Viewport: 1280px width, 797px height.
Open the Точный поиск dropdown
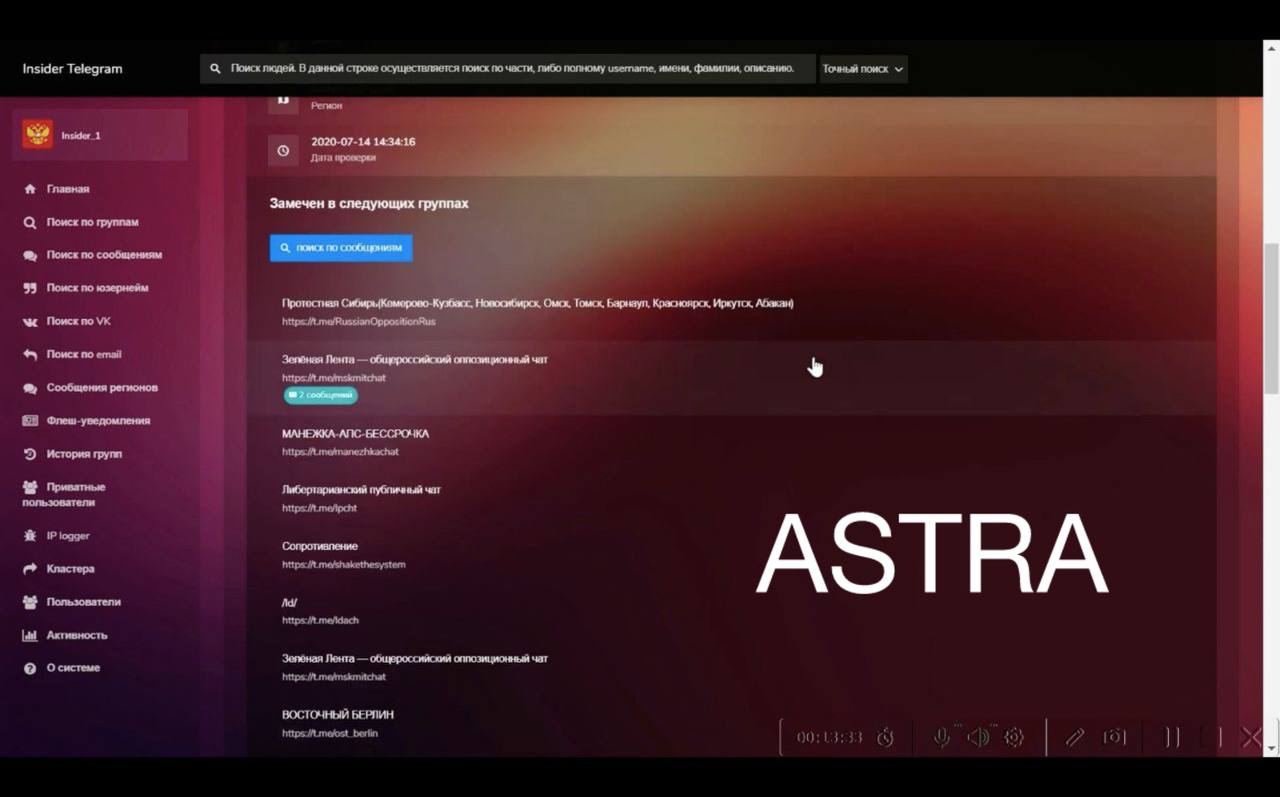(863, 69)
